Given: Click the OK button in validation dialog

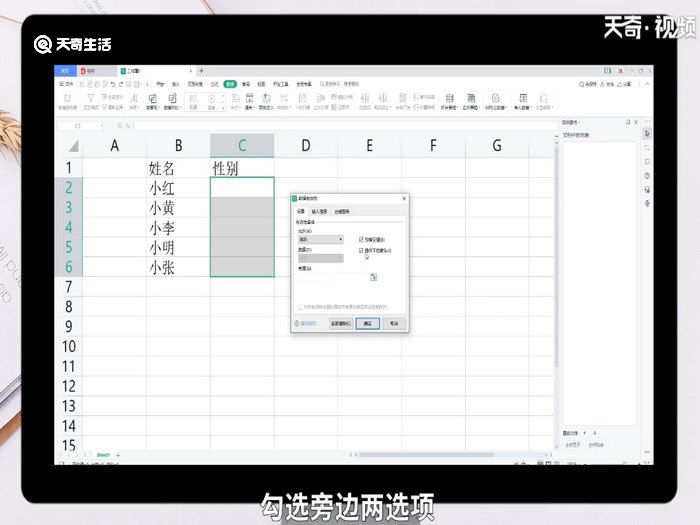Looking at the screenshot, I should (367, 323).
